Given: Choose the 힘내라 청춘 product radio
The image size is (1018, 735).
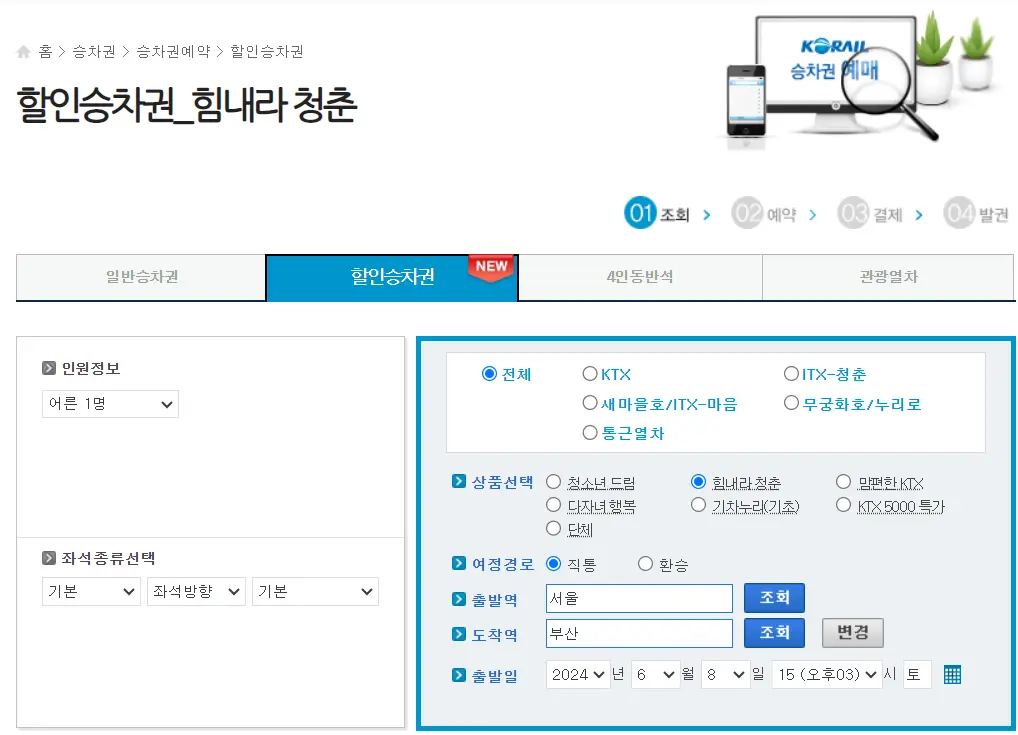Looking at the screenshot, I should pos(698,482).
